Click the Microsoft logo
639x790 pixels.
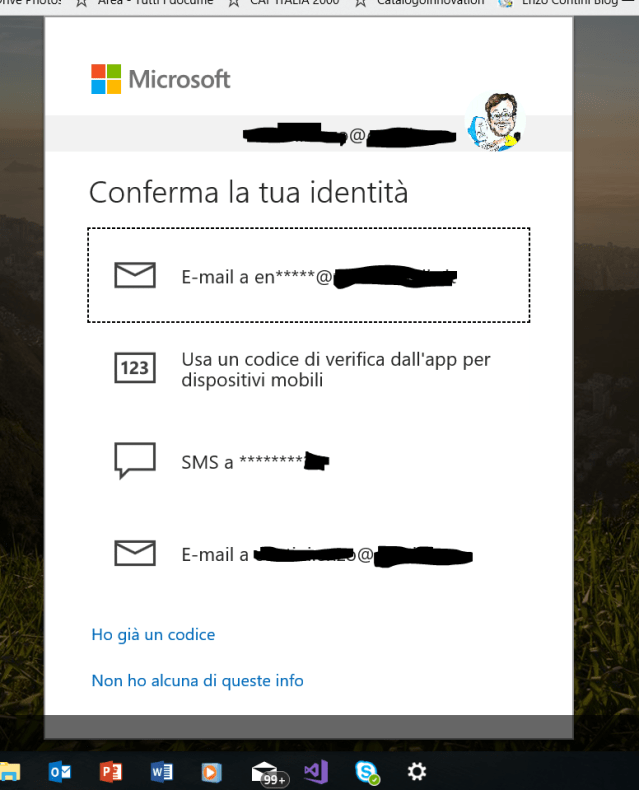[x=160, y=79]
